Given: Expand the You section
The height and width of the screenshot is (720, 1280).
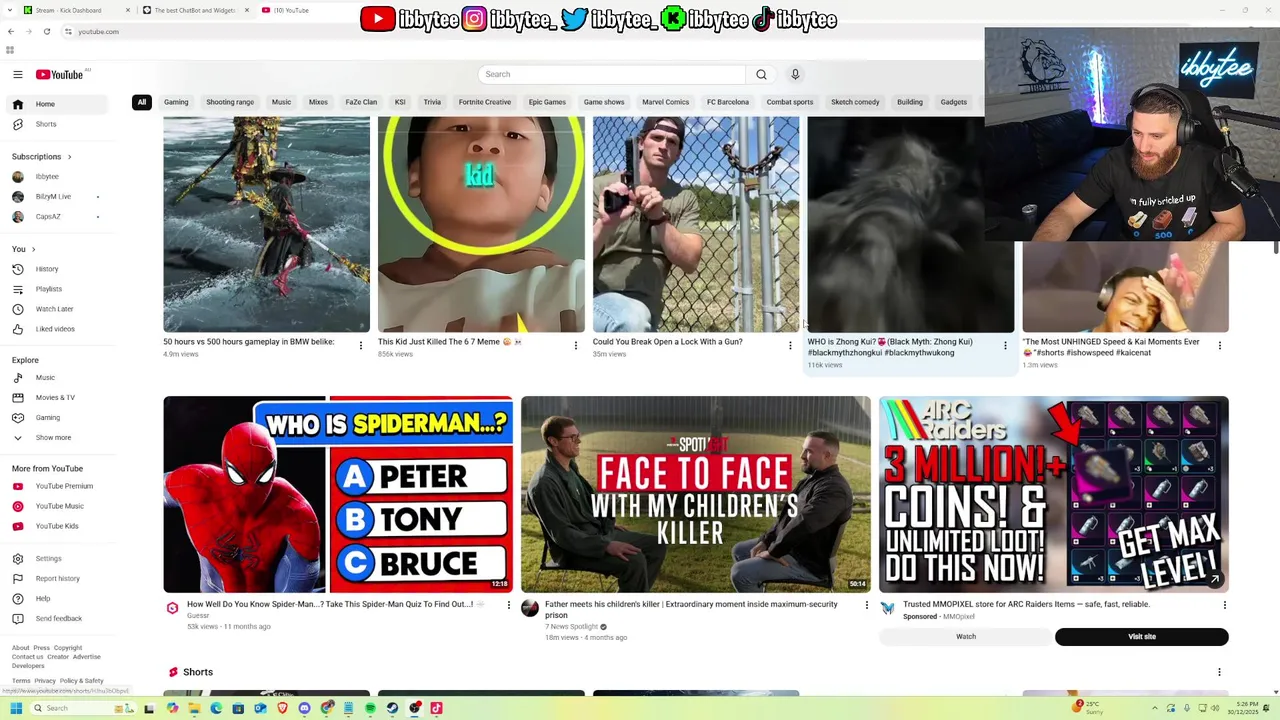Looking at the screenshot, I should click(x=24, y=249).
